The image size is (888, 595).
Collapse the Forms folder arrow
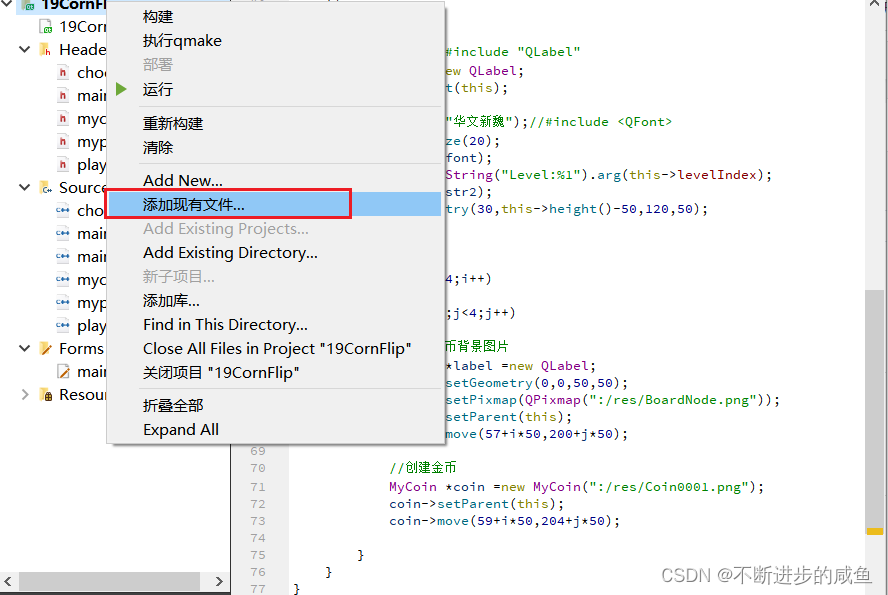click(x=24, y=348)
